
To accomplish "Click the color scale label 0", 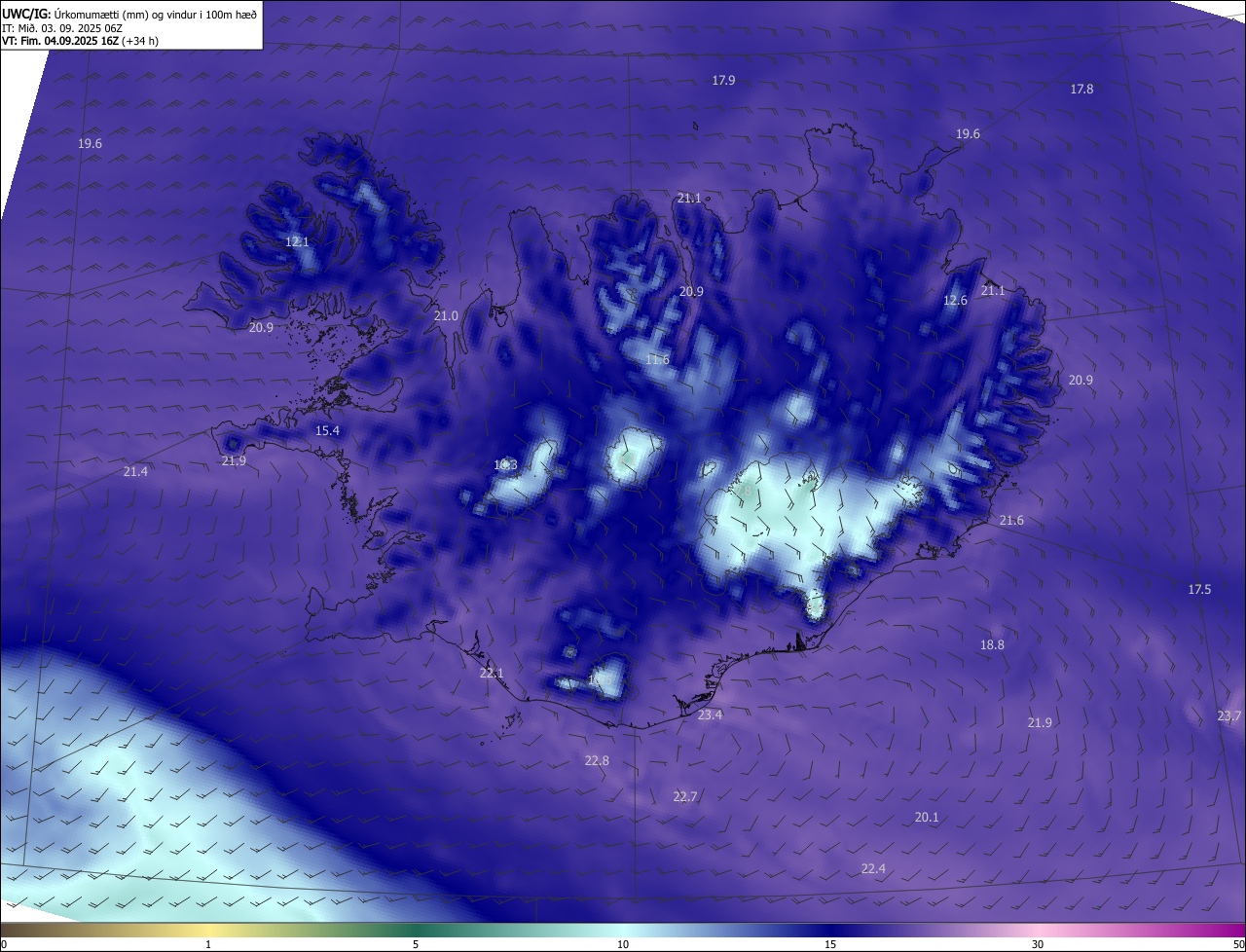I will 3,944.
